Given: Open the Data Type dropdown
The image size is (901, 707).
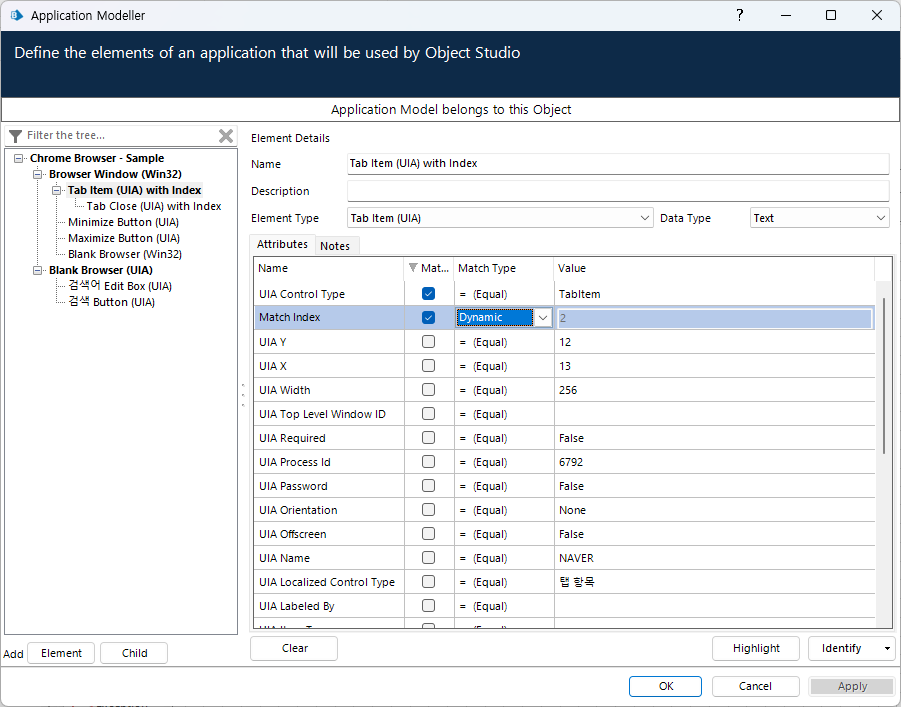Looking at the screenshot, I should coord(880,218).
